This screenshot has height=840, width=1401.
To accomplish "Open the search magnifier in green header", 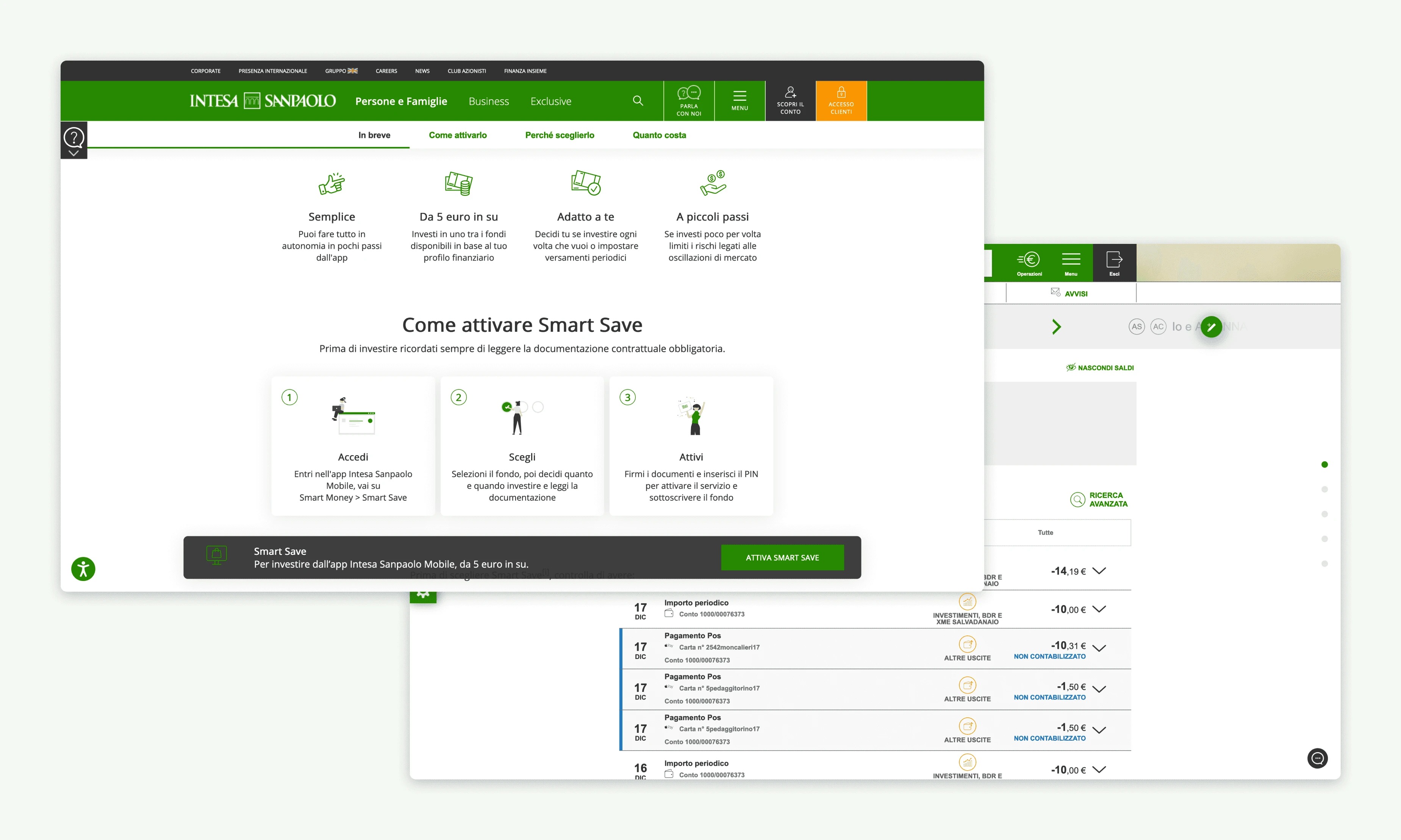I will [x=638, y=101].
